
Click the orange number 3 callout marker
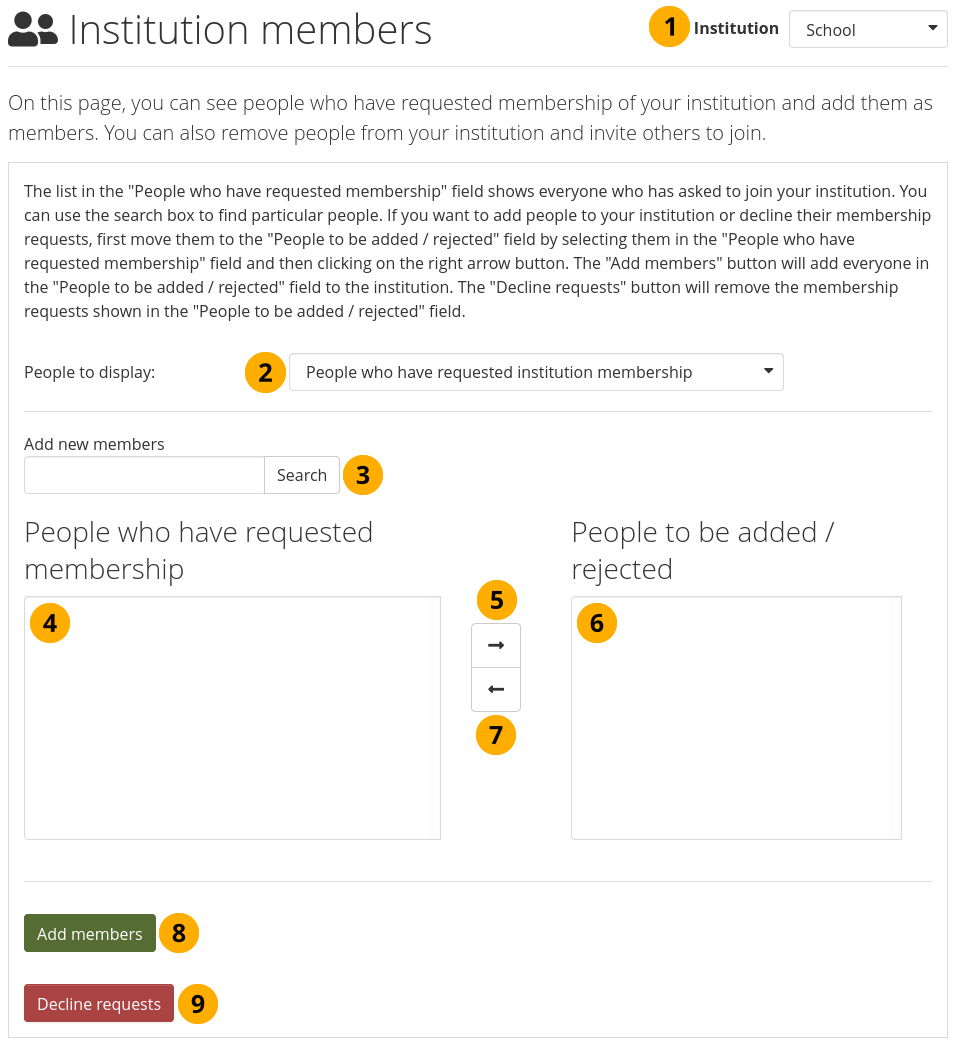(x=362, y=475)
